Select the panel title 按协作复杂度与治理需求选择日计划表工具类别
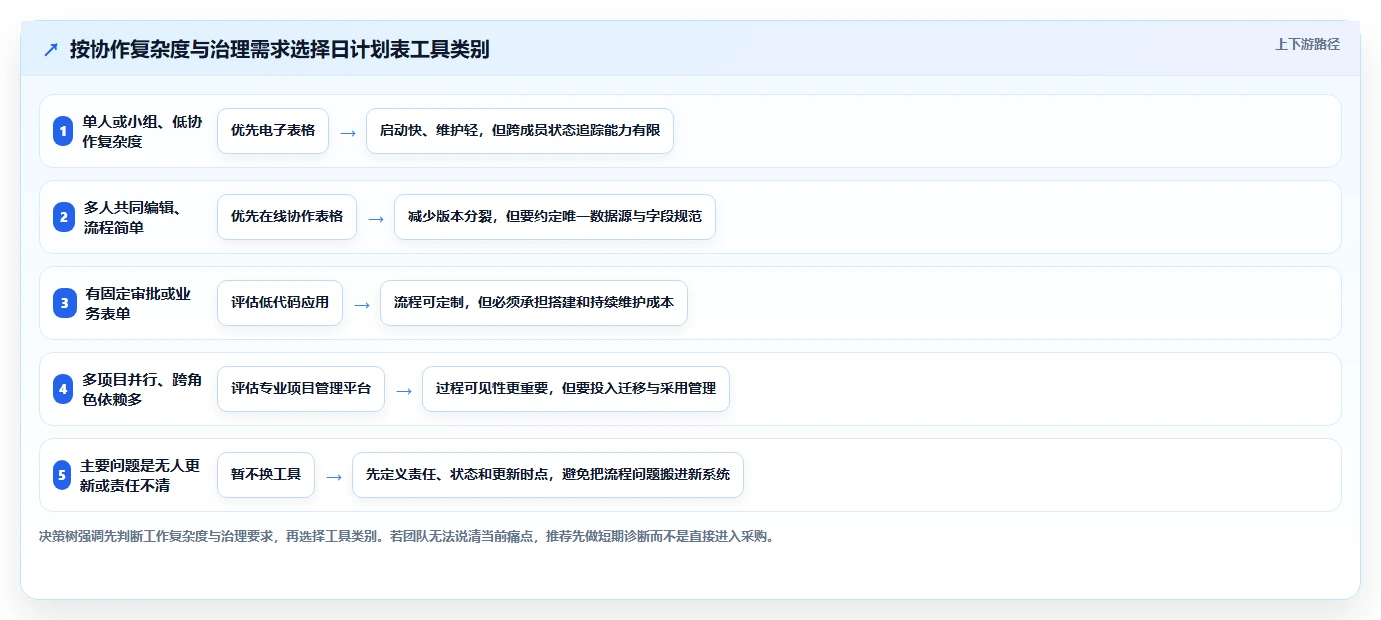Image resolution: width=1381 pixels, height=620 pixels. 279,50
